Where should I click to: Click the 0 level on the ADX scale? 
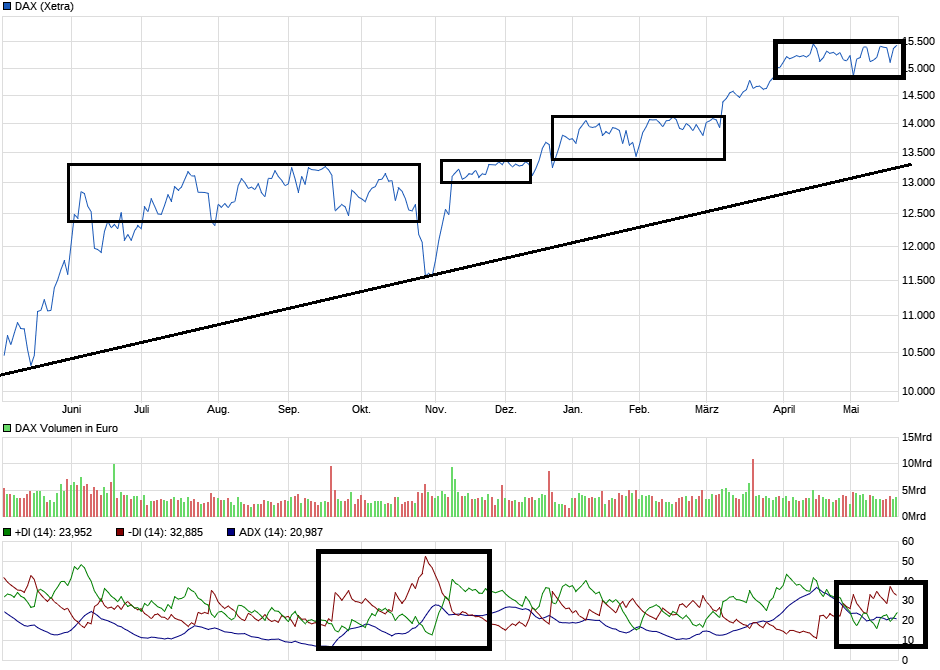click(x=905, y=660)
